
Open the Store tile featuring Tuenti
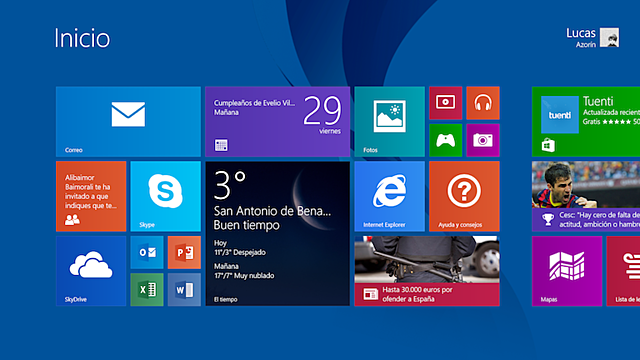click(x=586, y=121)
